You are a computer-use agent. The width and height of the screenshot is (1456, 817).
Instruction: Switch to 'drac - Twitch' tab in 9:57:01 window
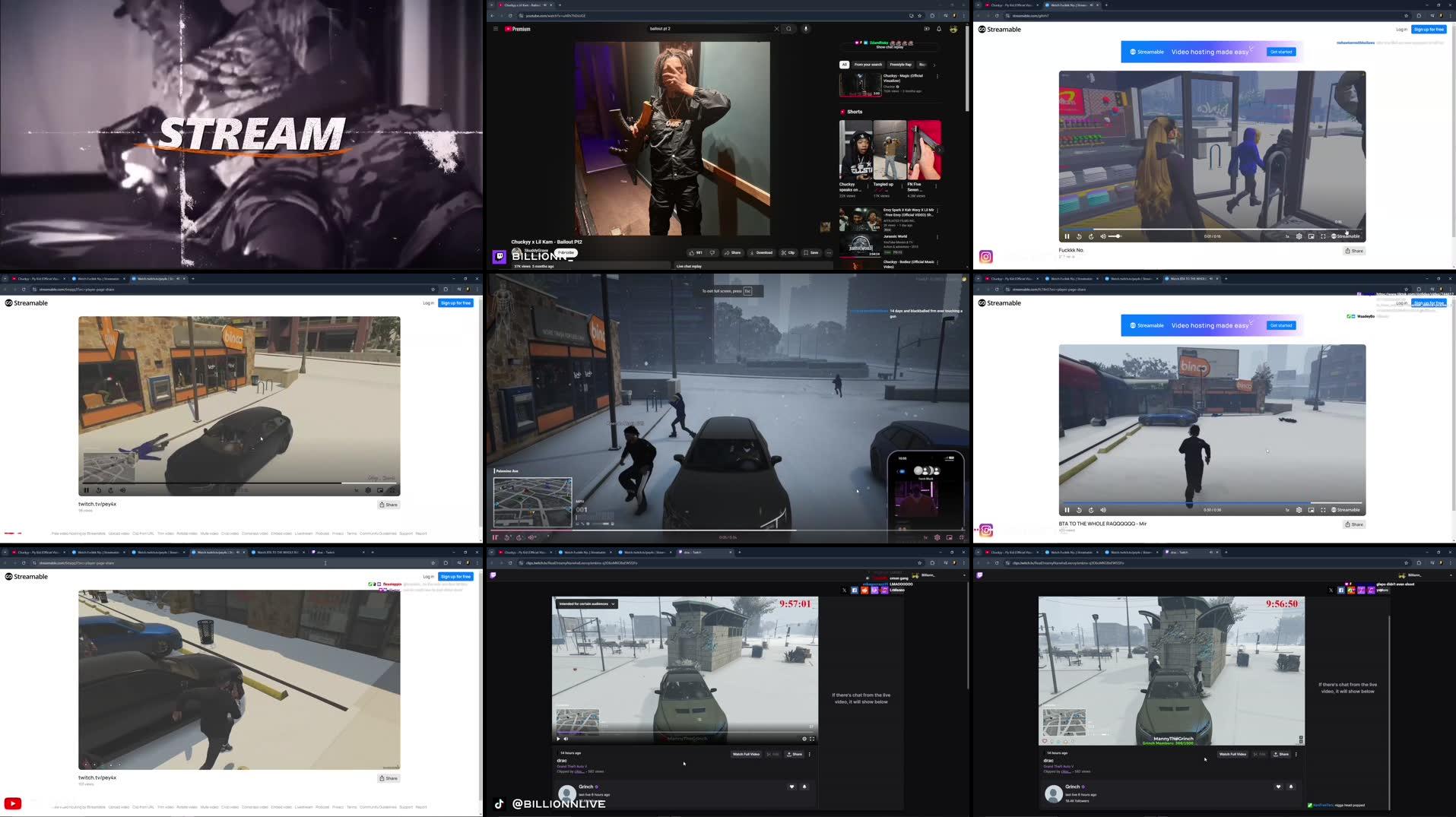(x=704, y=553)
